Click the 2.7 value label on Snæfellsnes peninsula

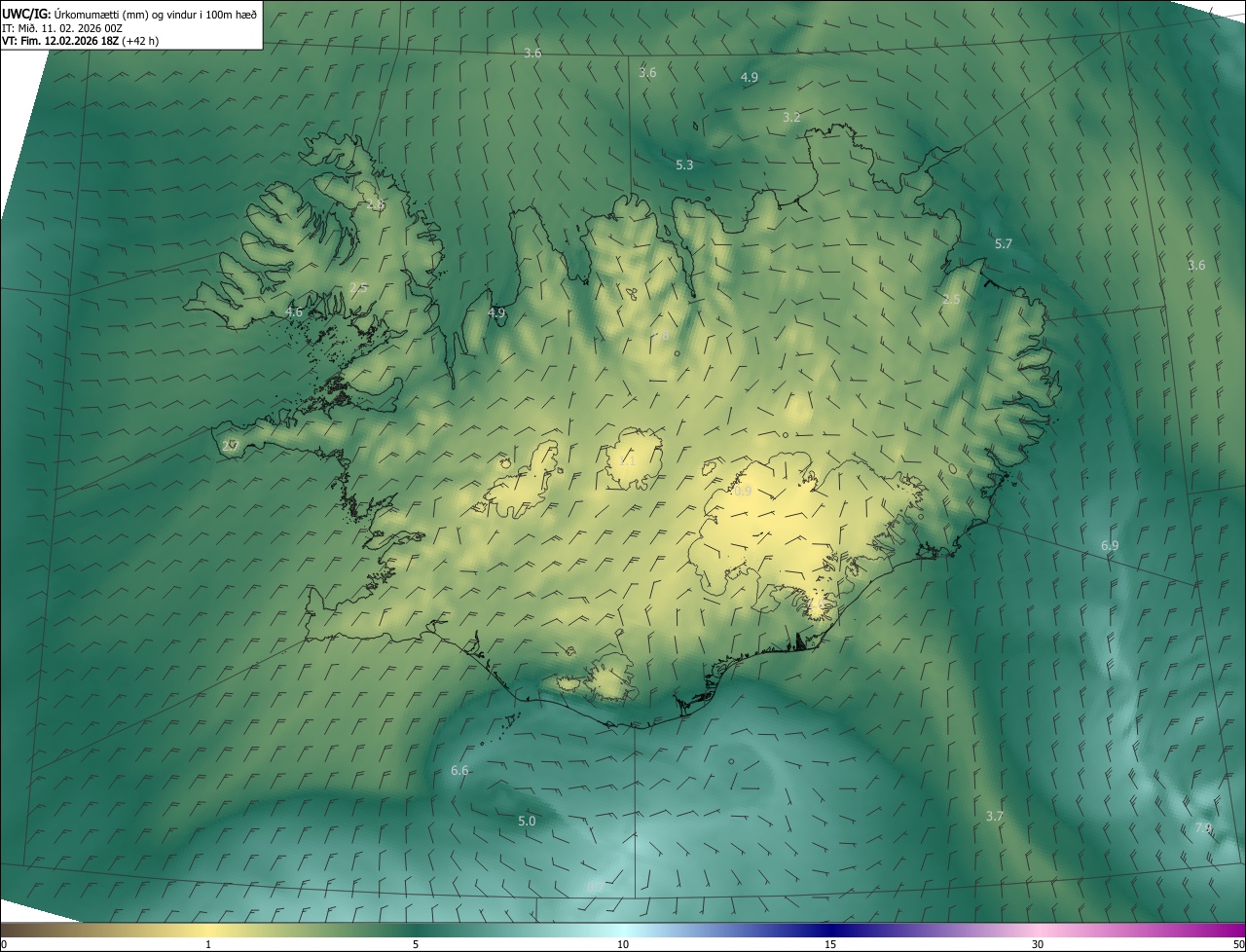pyautogui.click(x=231, y=446)
